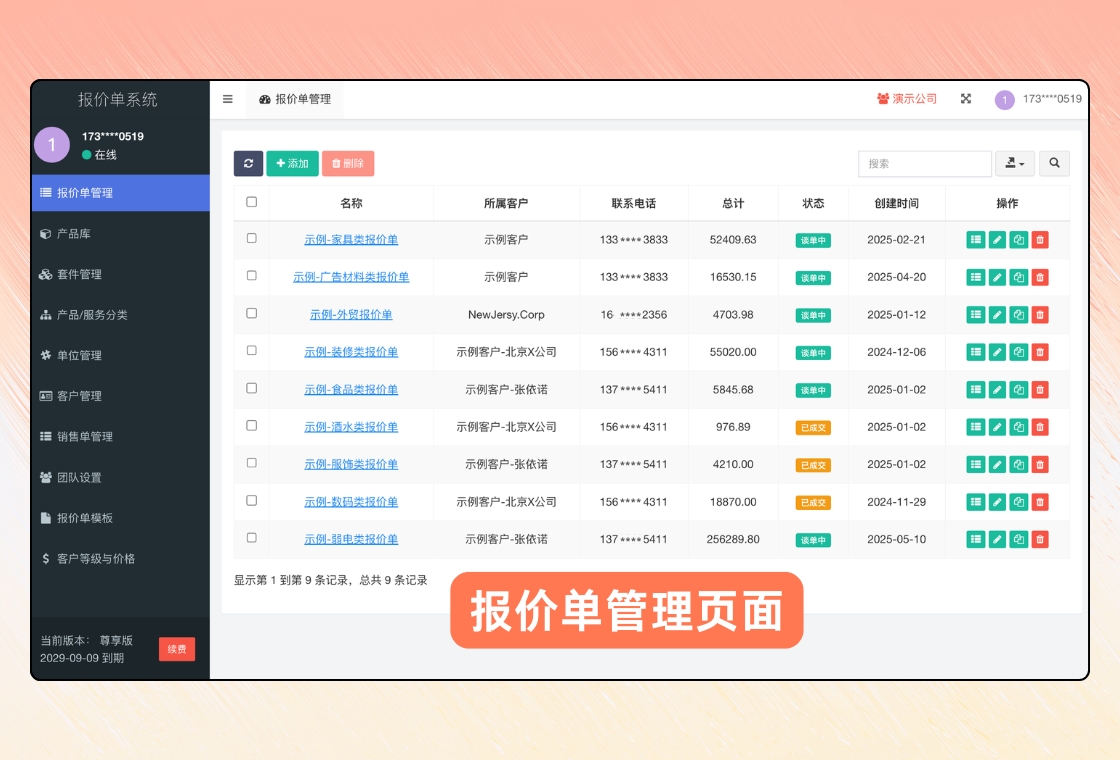Screen dimensions: 1120x760
Task: Tick the checkbox for 示例-酒水类报价单
Action: [251, 426]
